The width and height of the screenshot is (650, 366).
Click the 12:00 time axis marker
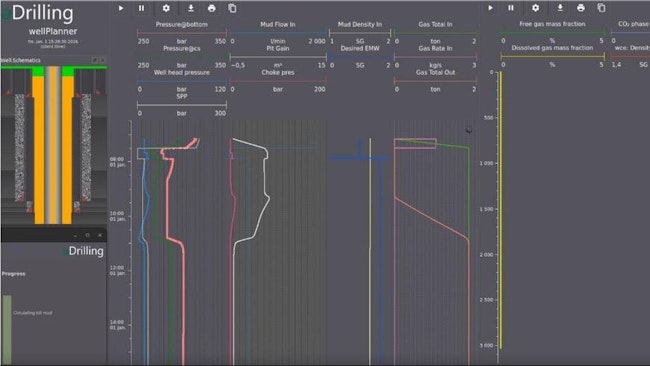[x=117, y=271]
